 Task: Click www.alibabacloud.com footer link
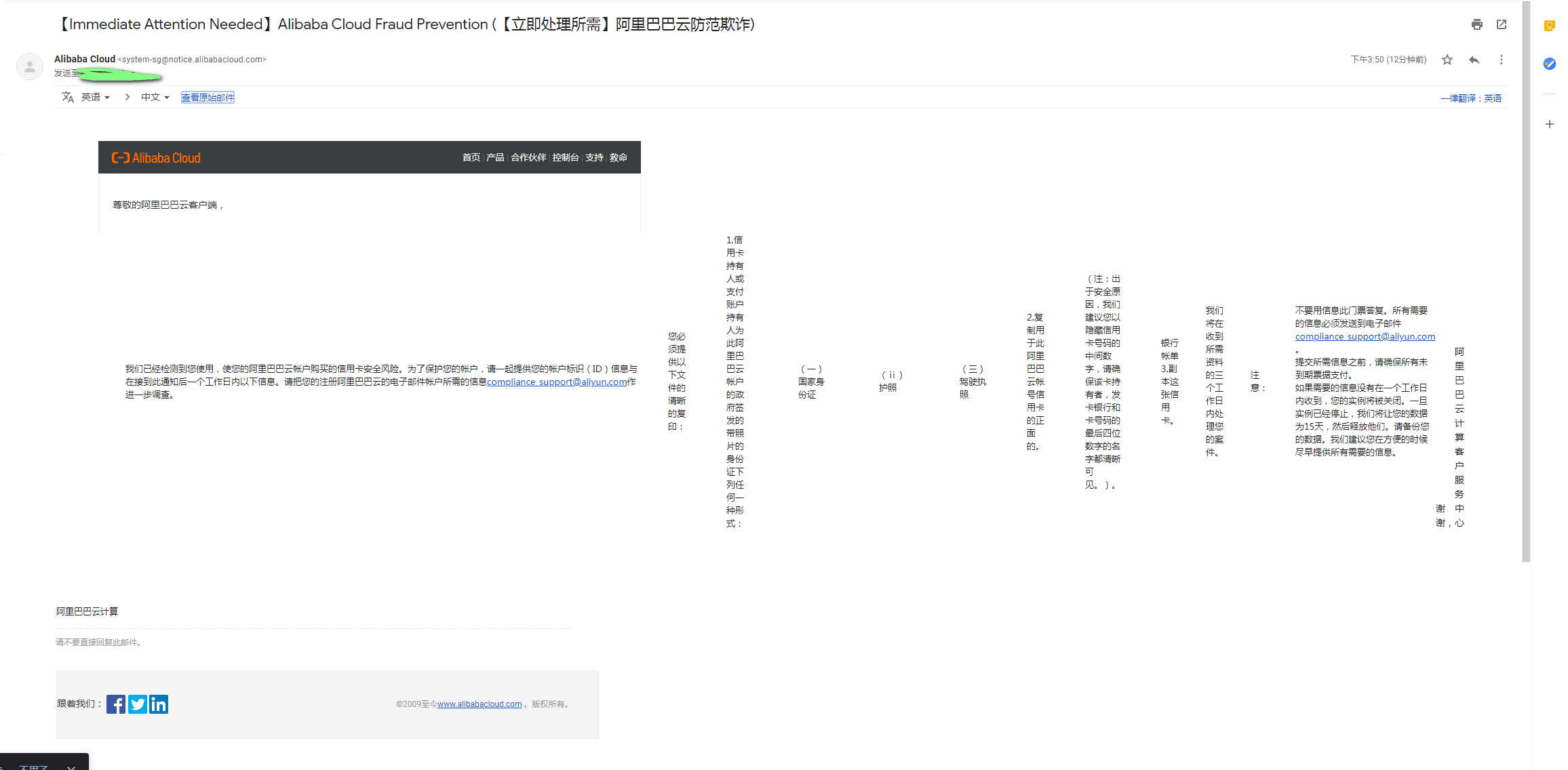[479, 704]
